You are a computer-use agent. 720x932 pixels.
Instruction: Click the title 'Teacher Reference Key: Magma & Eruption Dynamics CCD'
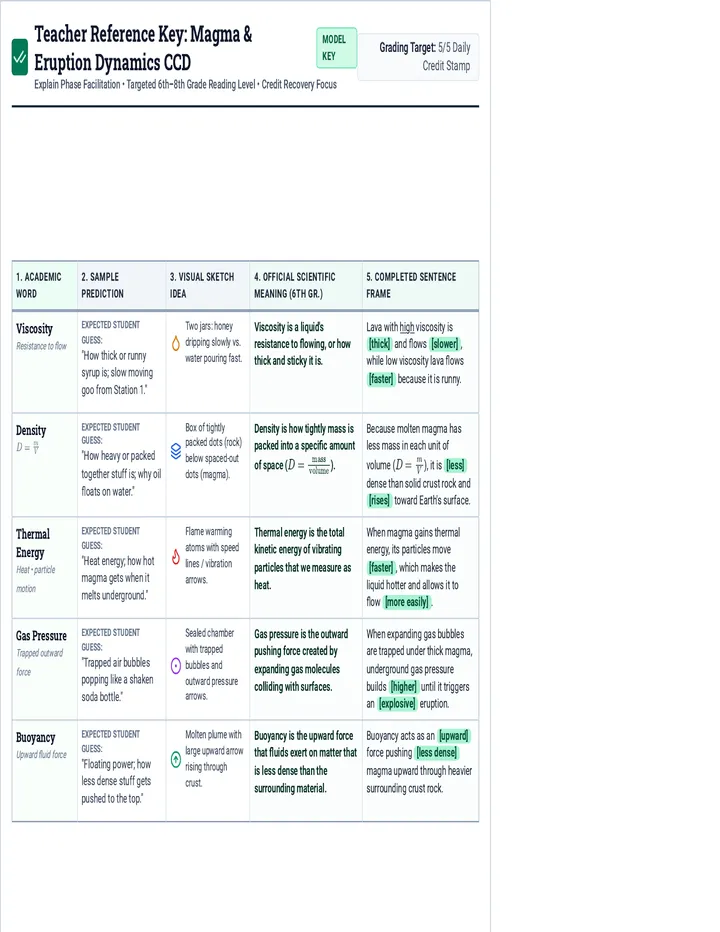143,48
